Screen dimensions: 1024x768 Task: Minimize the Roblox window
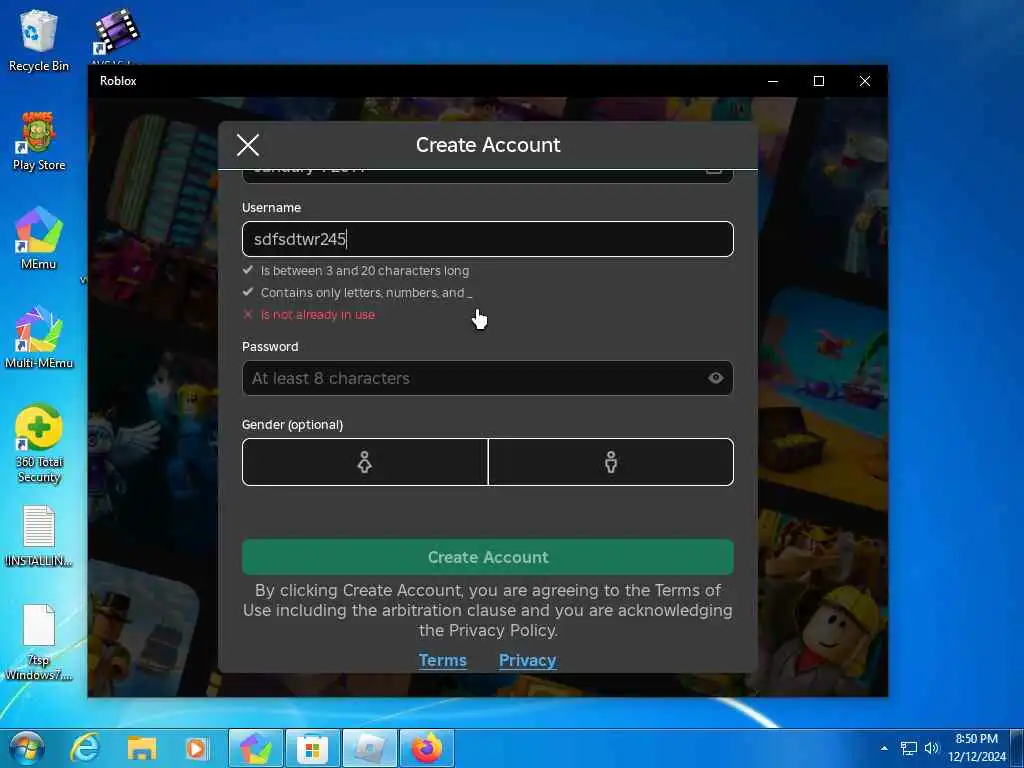pos(773,81)
